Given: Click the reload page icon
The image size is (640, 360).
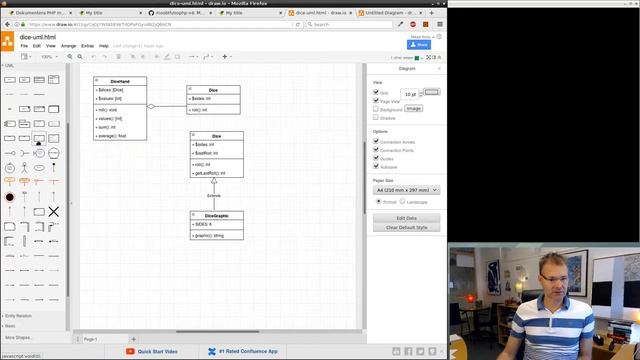Looking at the screenshot, I should tap(298, 24).
